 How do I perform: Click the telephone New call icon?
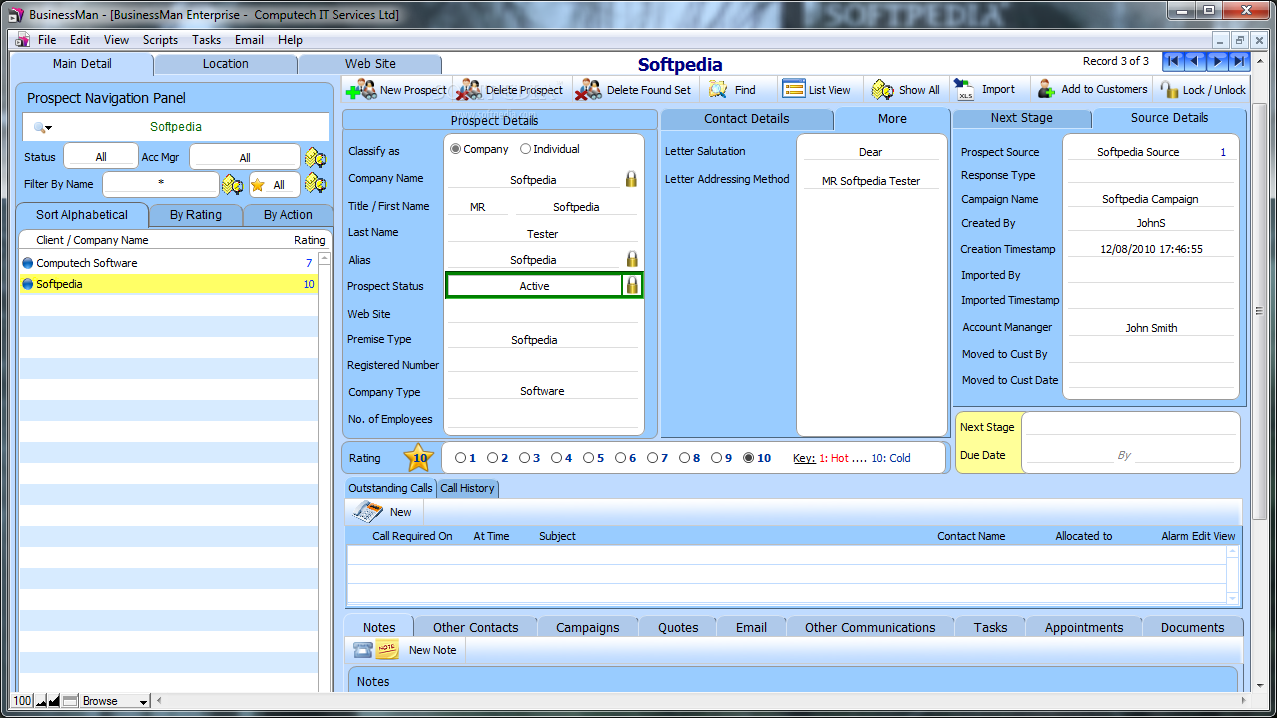click(x=369, y=511)
